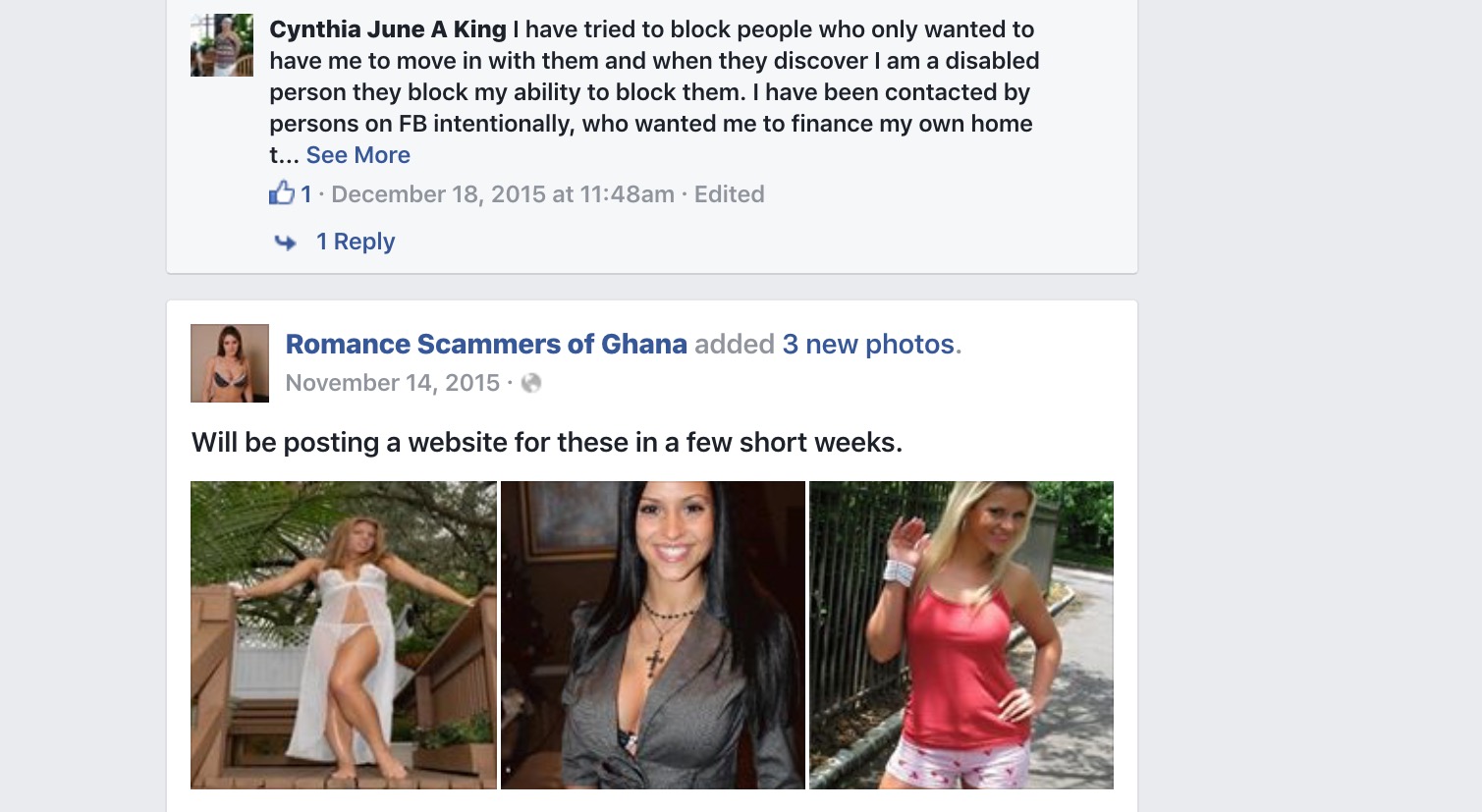The height and width of the screenshot is (812, 1482).
Task: Click the comment text about blocking people
Action: point(654,92)
